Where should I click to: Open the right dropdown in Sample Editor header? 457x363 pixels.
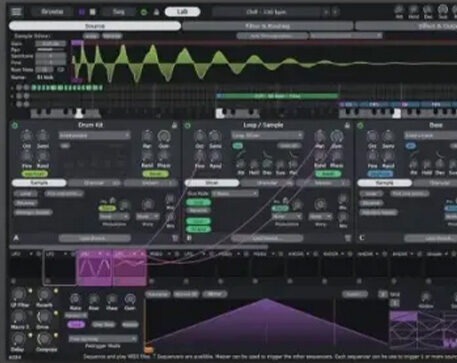coord(346,35)
